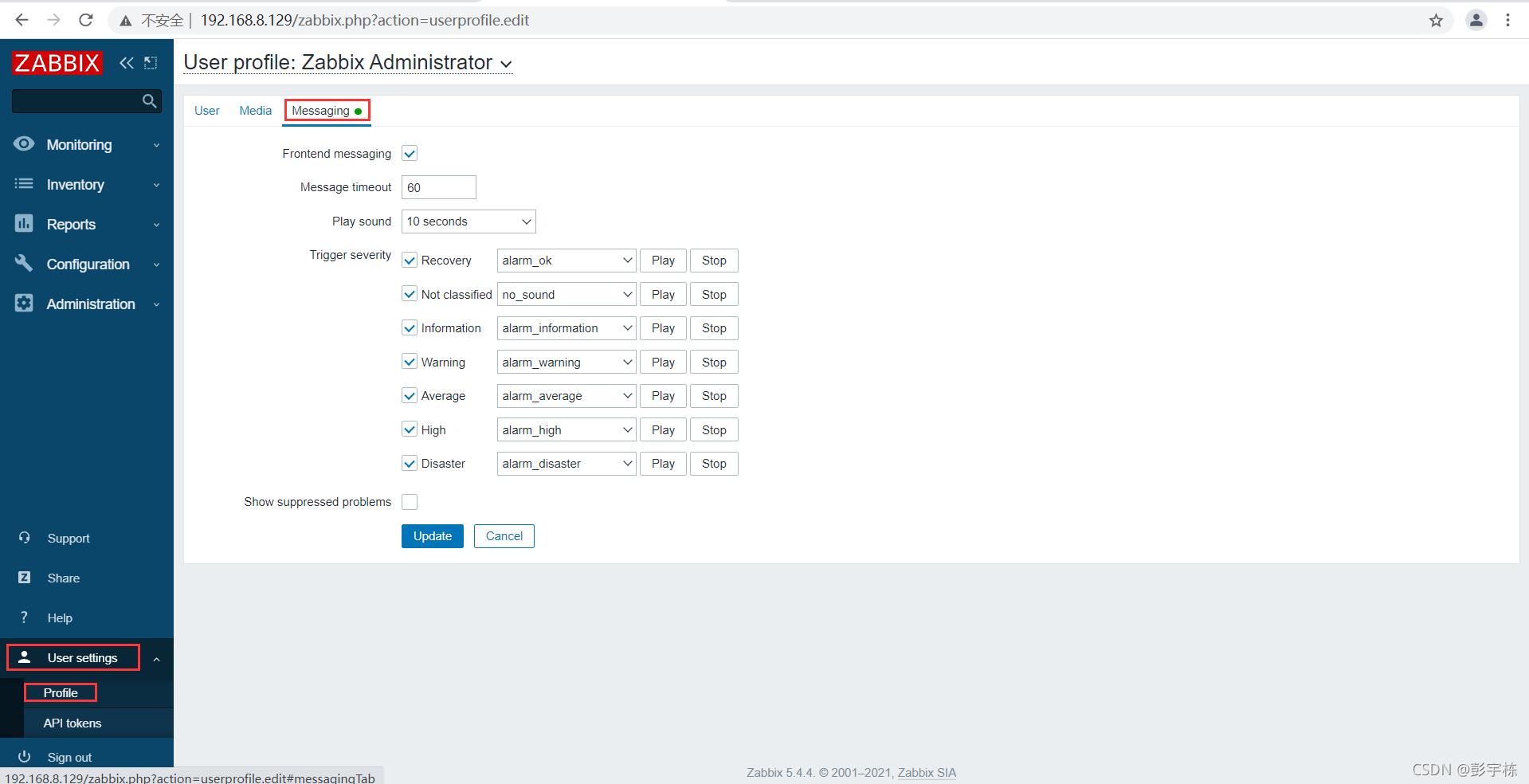Click the Monitoring eye icon
The image size is (1529, 784).
click(24, 143)
